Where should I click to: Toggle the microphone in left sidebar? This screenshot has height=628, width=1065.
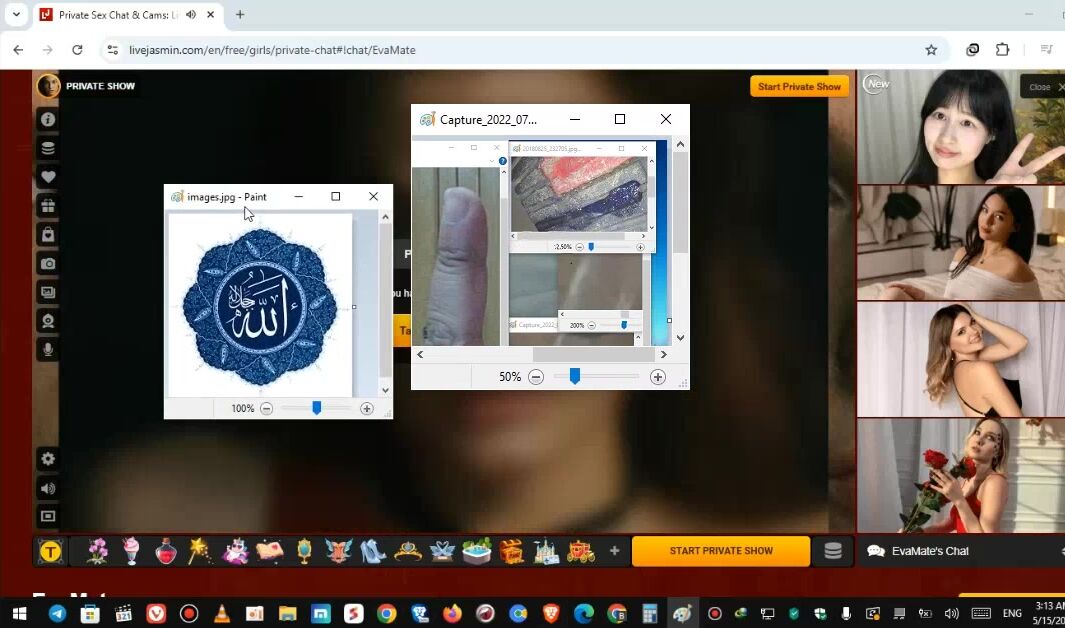pyautogui.click(x=47, y=350)
